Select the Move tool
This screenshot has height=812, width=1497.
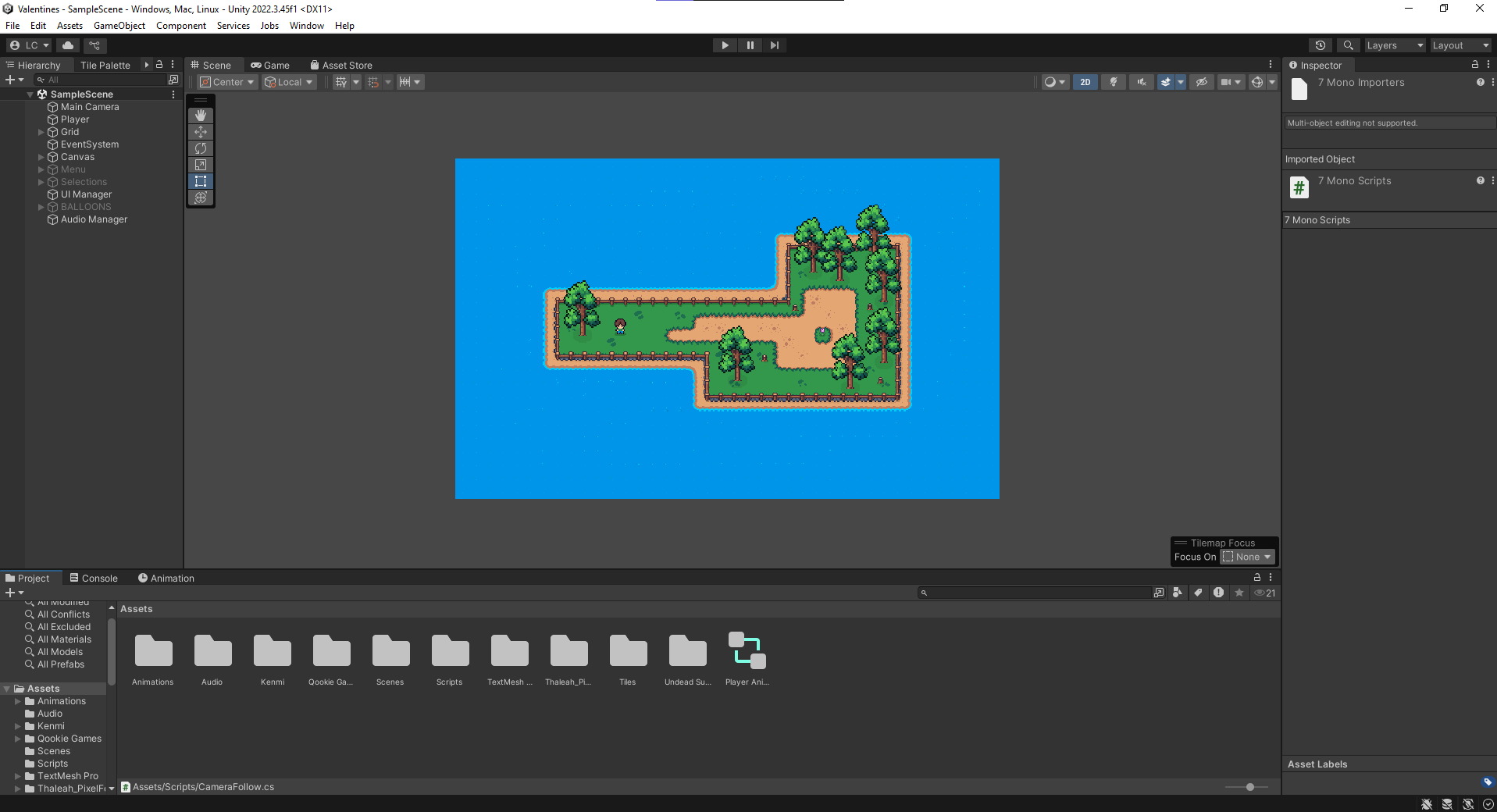201,132
